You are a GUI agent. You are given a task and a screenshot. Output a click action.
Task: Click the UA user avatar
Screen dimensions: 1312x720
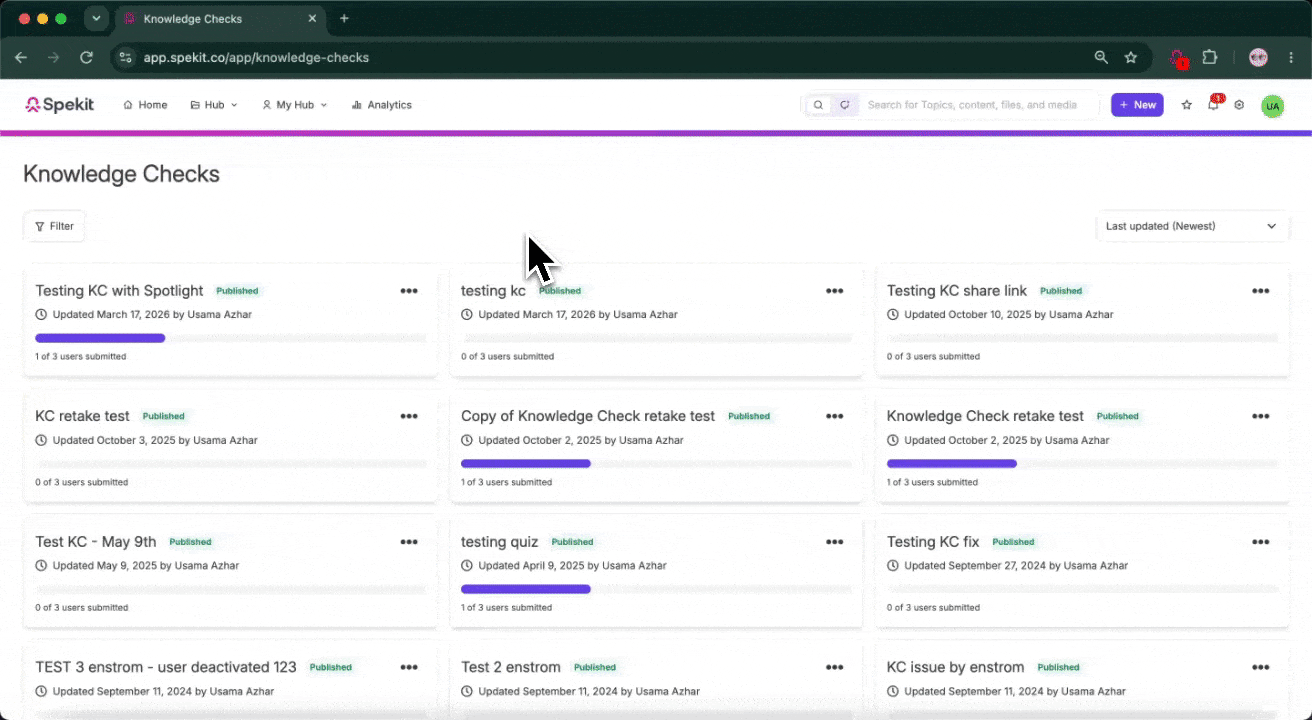tap(1272, 105)
